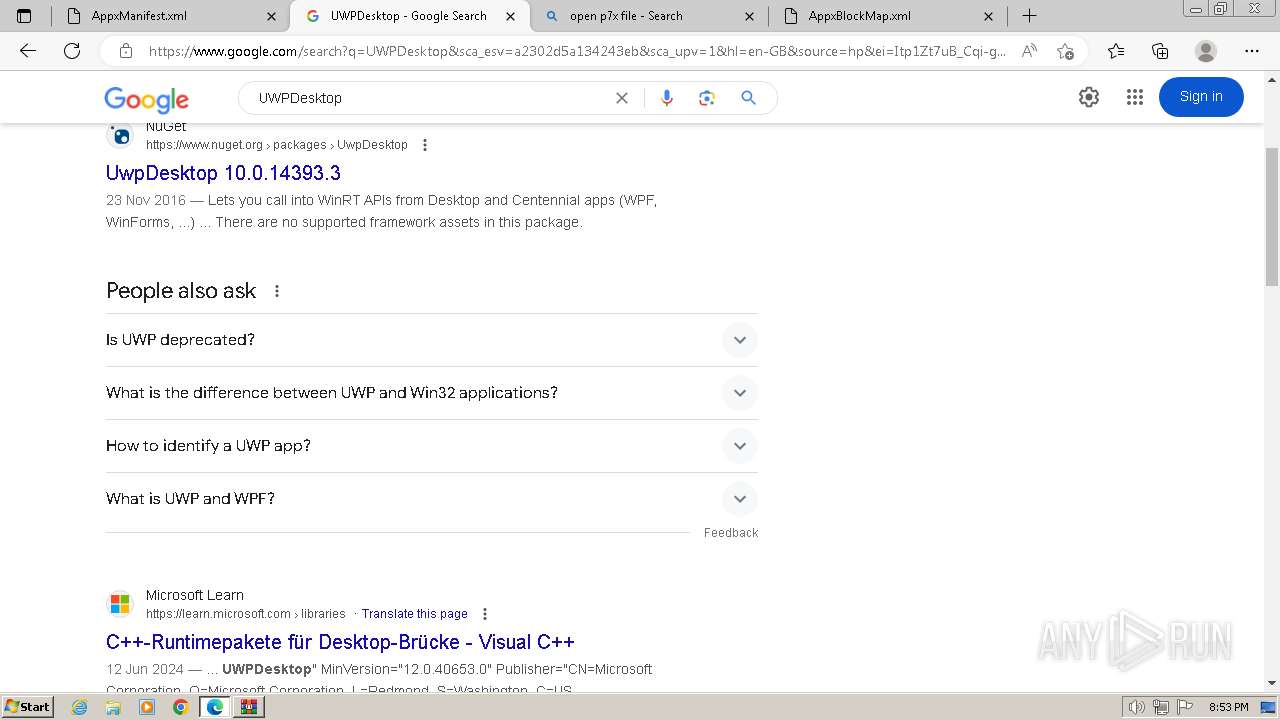The width and height of the screenshot is (1280, 720).
Task: Open UwpDesktop 10.0.14393.3 NuGet result
Action: tap(223, 173)
